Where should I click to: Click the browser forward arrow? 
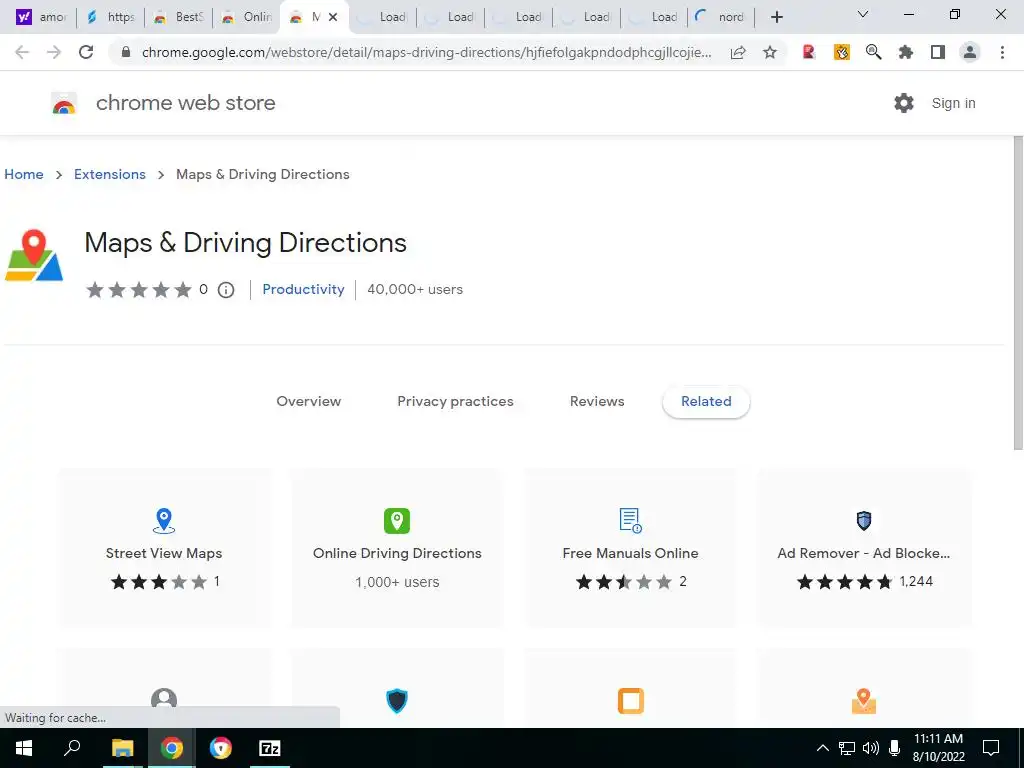54,52
